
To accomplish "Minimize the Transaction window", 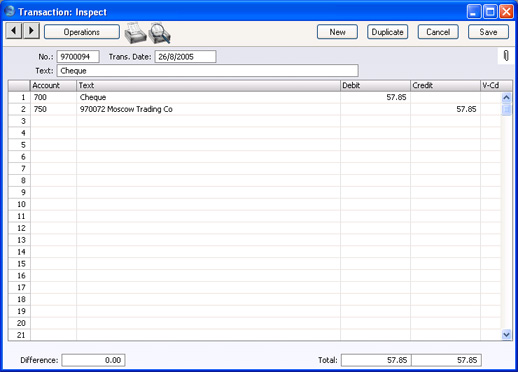I will coord(474,12).
